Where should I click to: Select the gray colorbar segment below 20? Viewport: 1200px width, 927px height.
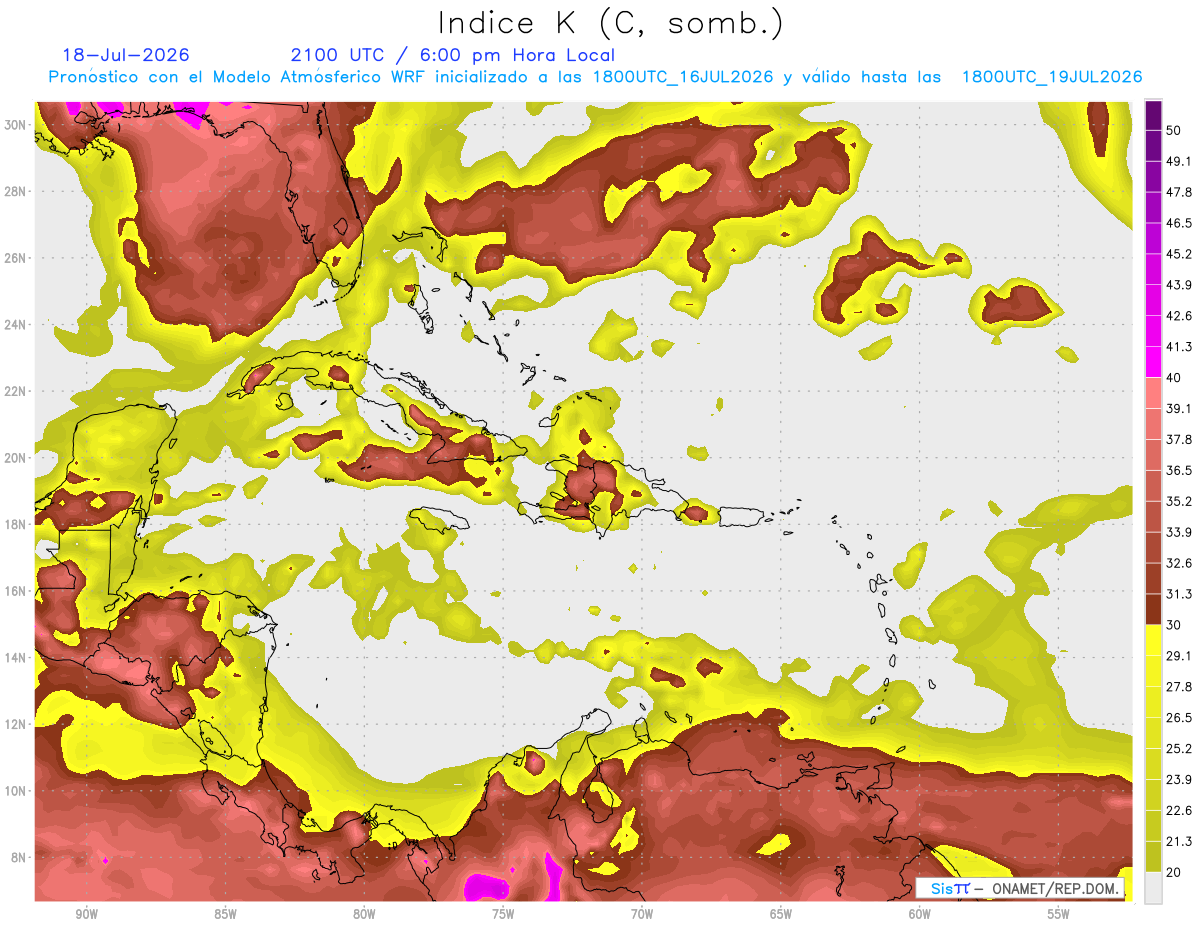pos(1153,888)
